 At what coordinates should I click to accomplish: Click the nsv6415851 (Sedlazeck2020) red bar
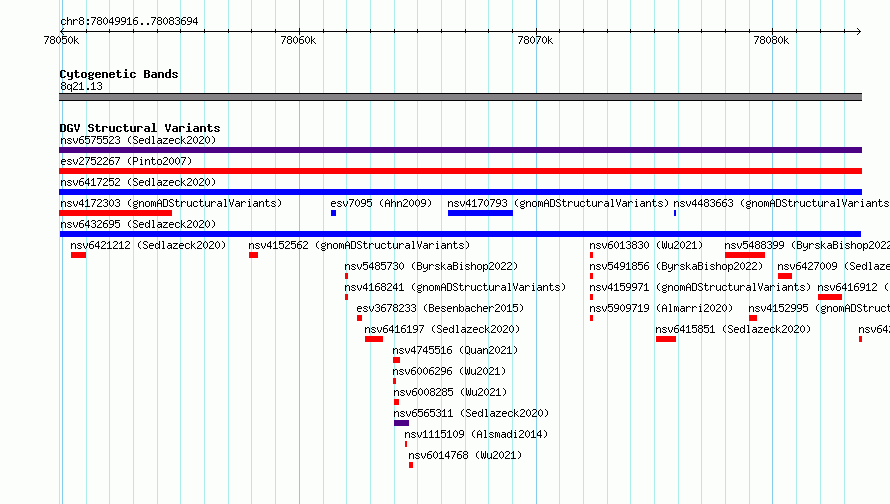coord(666,339)
